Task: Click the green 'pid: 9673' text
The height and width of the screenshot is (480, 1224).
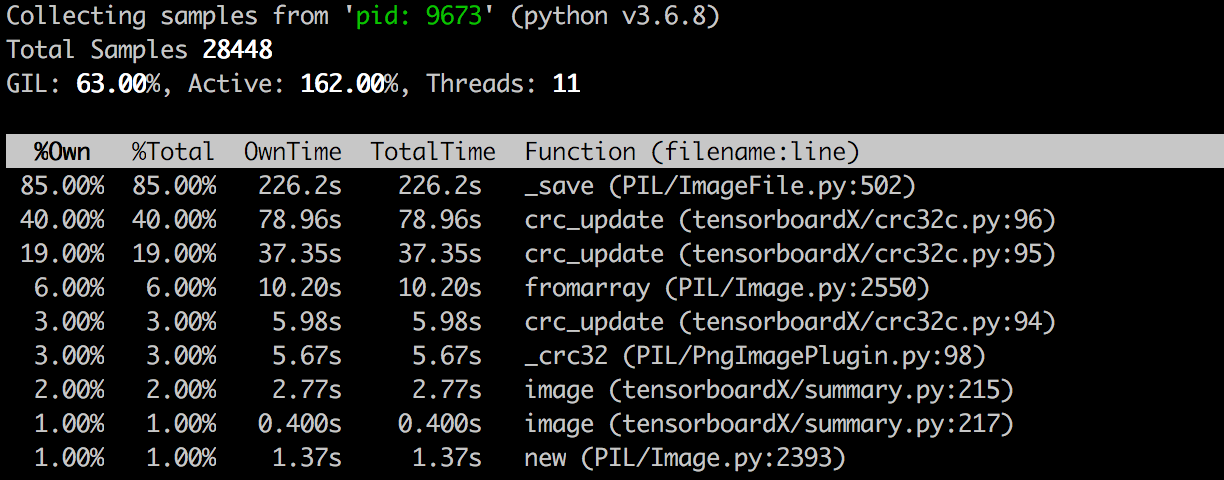Action: [420, 16]
